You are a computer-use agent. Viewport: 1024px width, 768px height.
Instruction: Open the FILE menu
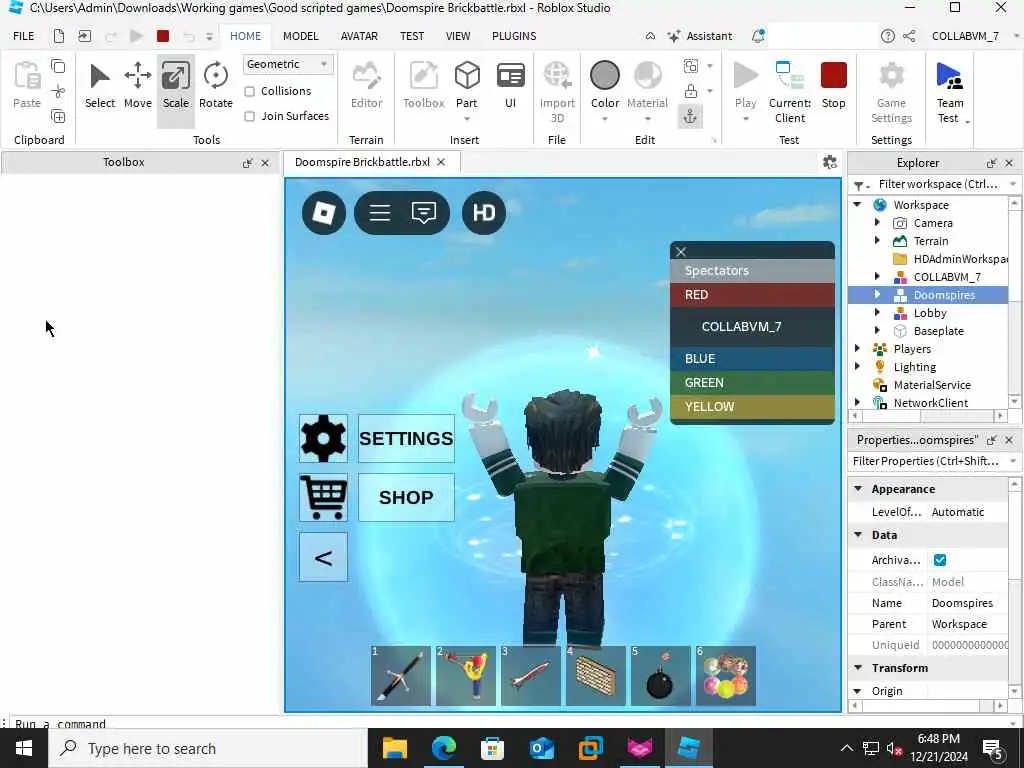coord(24,36)
